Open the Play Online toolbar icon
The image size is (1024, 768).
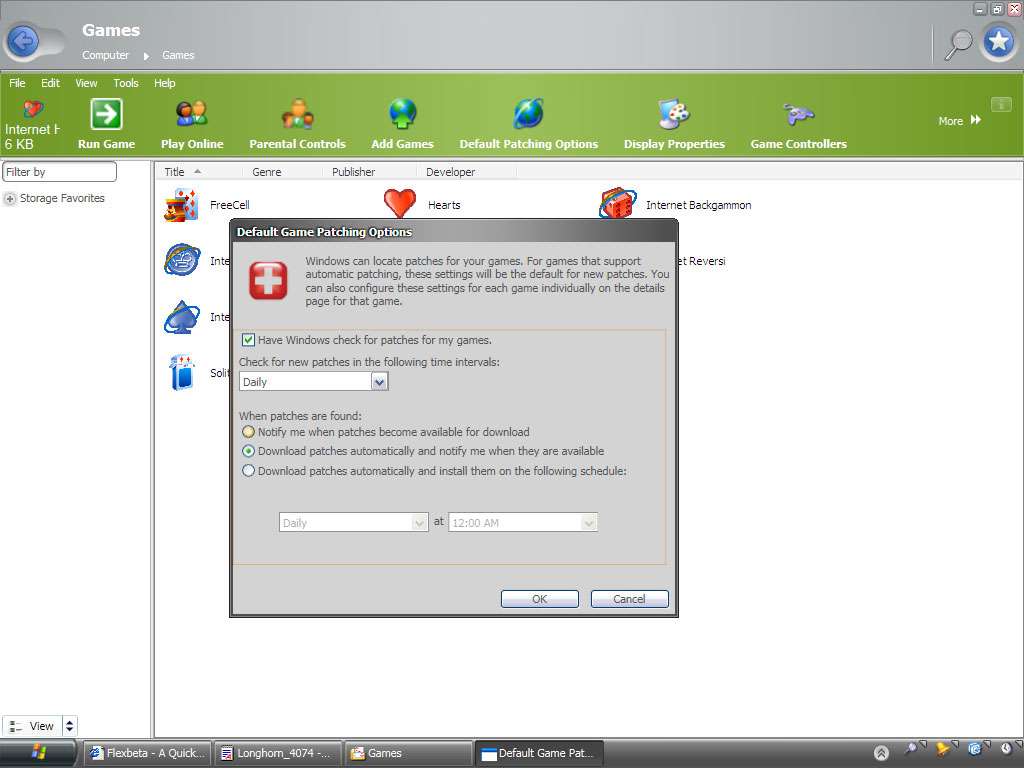click(x=191, y=114)
